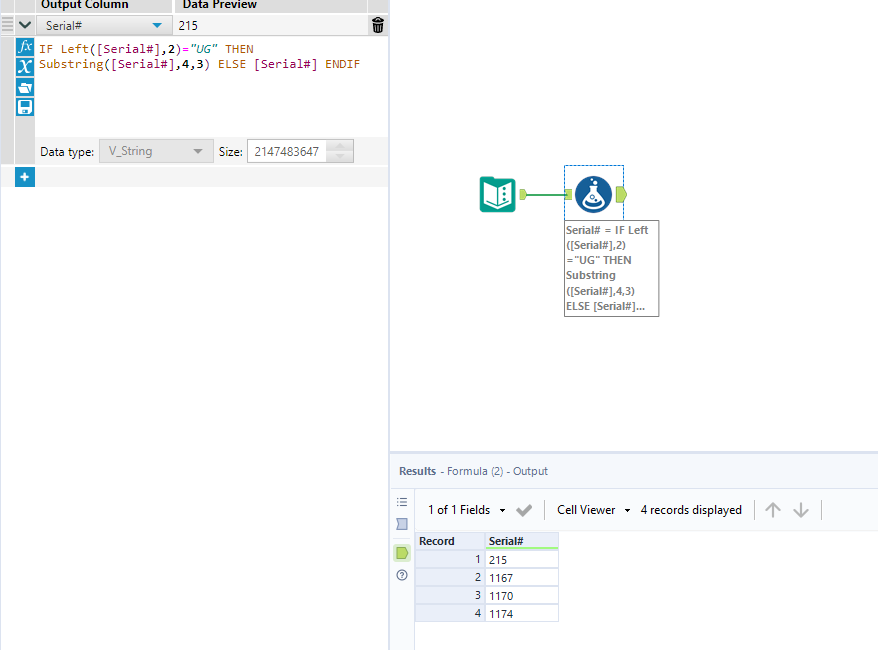The height and width of the screenshot is (650, 878).
Task: Collapse the Serial# expression with the chevron
Action: (24, 24)
